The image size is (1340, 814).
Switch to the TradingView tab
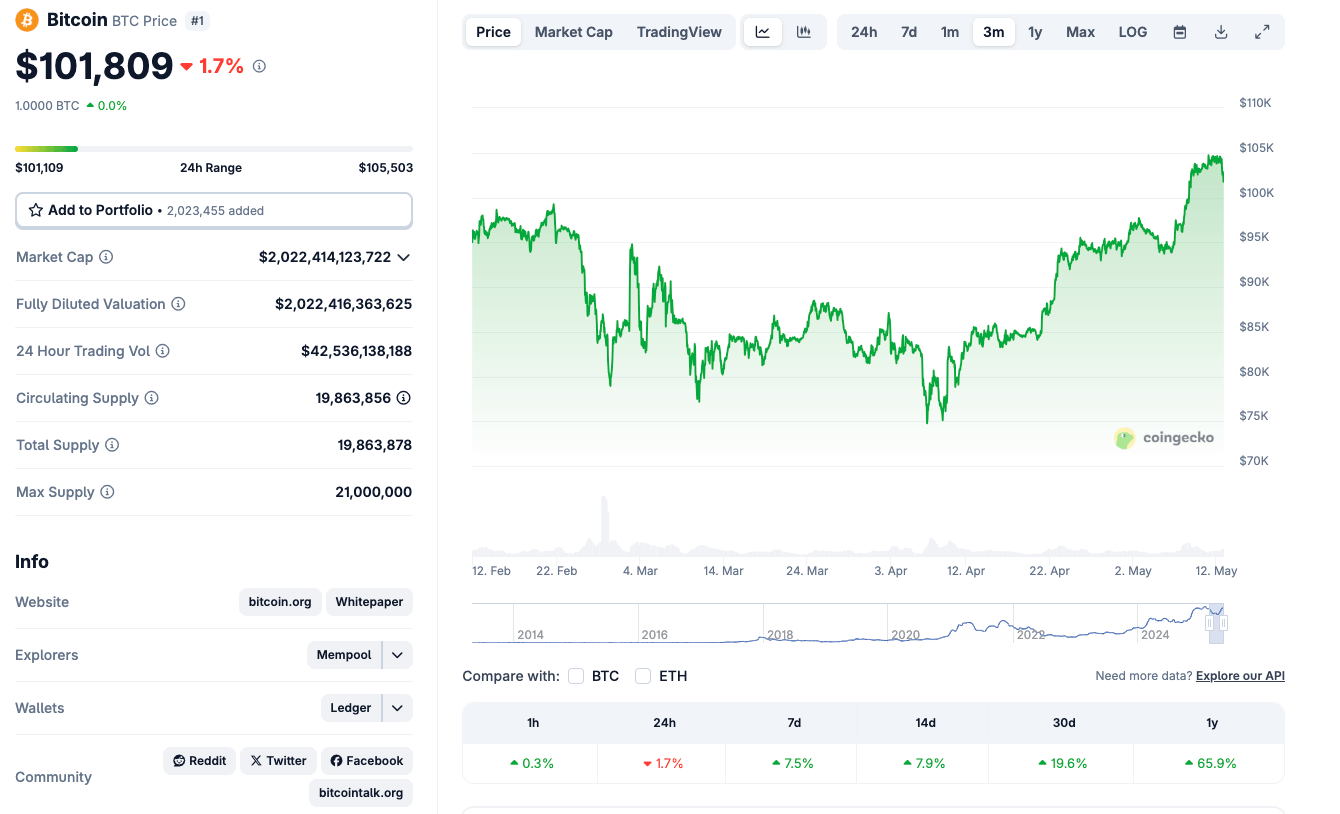pyautogui.click(x=679, y=31)
